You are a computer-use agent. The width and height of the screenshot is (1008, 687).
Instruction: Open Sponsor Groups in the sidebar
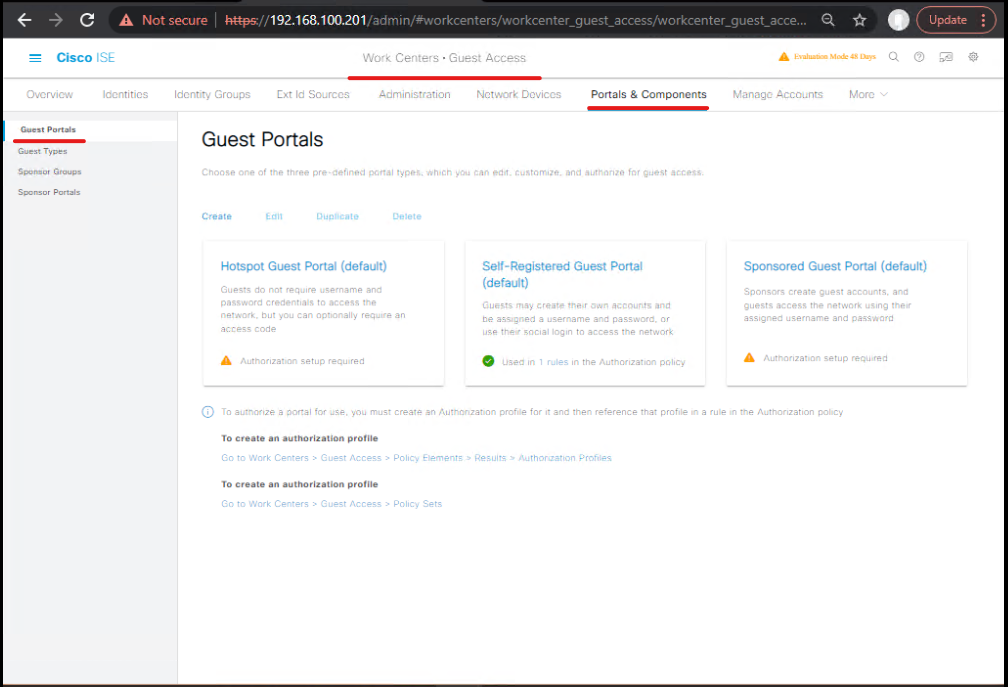tap(50, 172)
